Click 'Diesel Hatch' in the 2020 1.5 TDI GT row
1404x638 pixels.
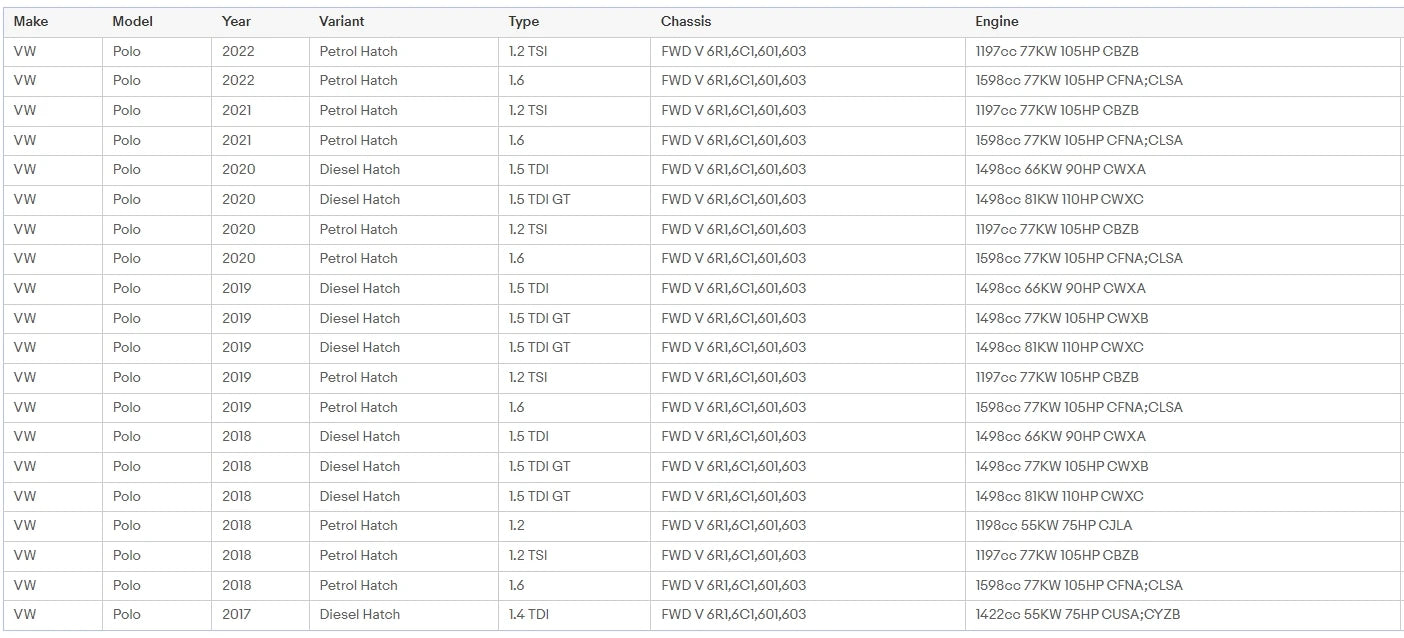tap(360, 199)
